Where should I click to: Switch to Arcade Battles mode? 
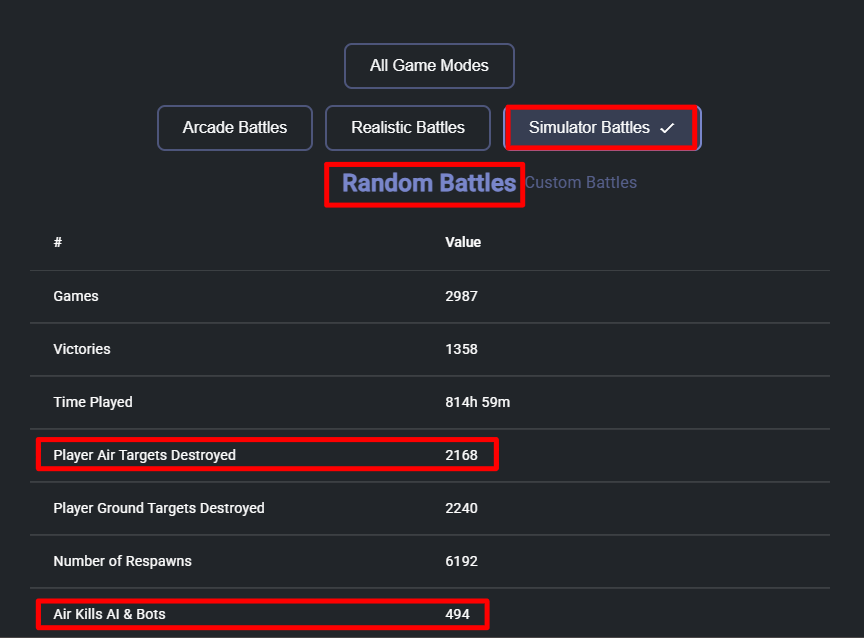pos(234,128)
